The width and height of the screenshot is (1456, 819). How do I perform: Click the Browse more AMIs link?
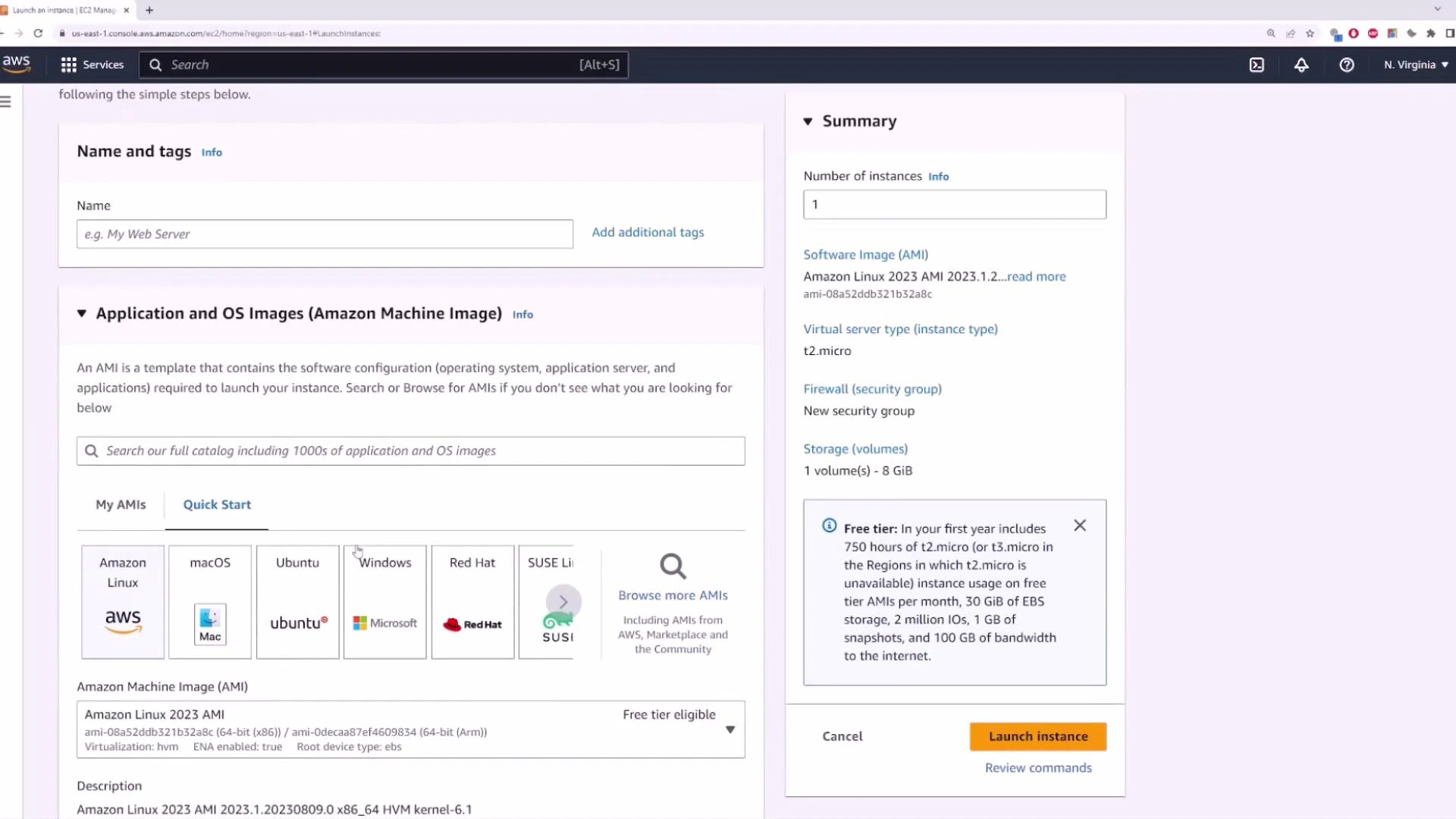672,595
